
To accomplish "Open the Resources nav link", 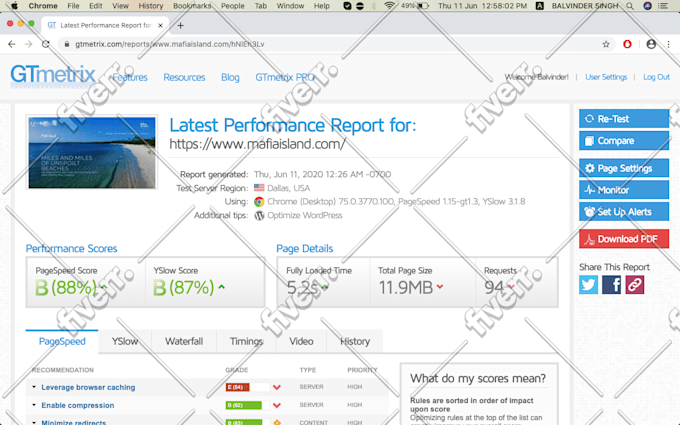I will [x=184, y=77].
